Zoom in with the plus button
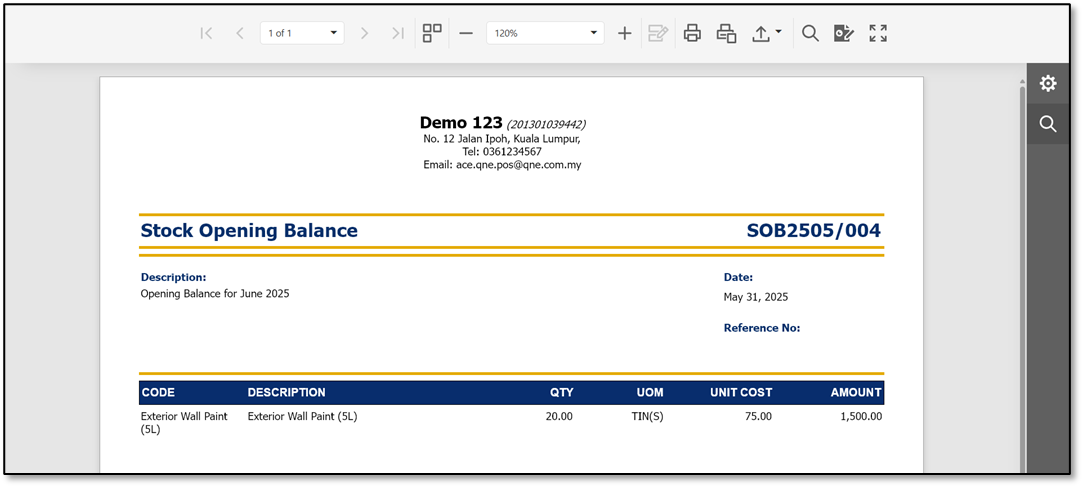1084x487 pixels. 624,33
